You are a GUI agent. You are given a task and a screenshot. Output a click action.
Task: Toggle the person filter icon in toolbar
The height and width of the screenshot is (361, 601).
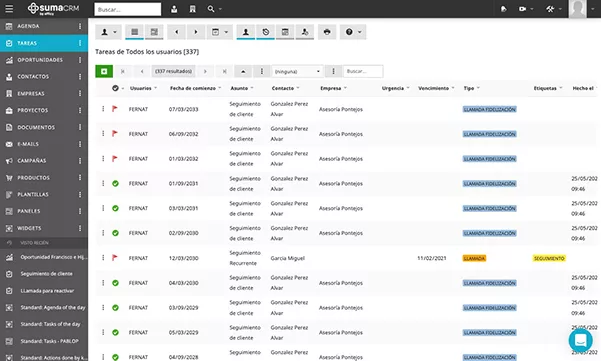246,32
